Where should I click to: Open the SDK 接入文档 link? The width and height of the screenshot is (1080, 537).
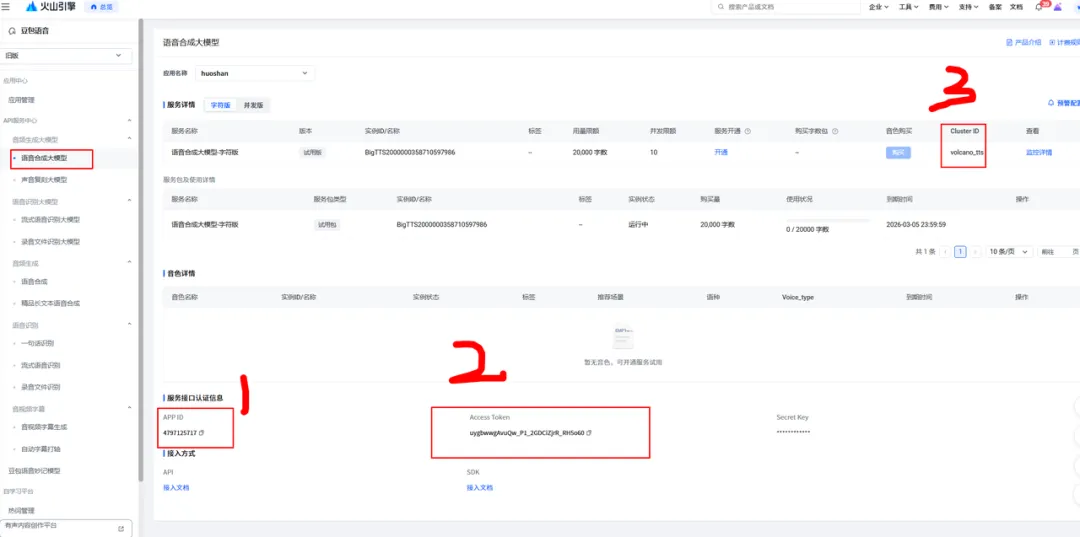click(x=479, y=487)
